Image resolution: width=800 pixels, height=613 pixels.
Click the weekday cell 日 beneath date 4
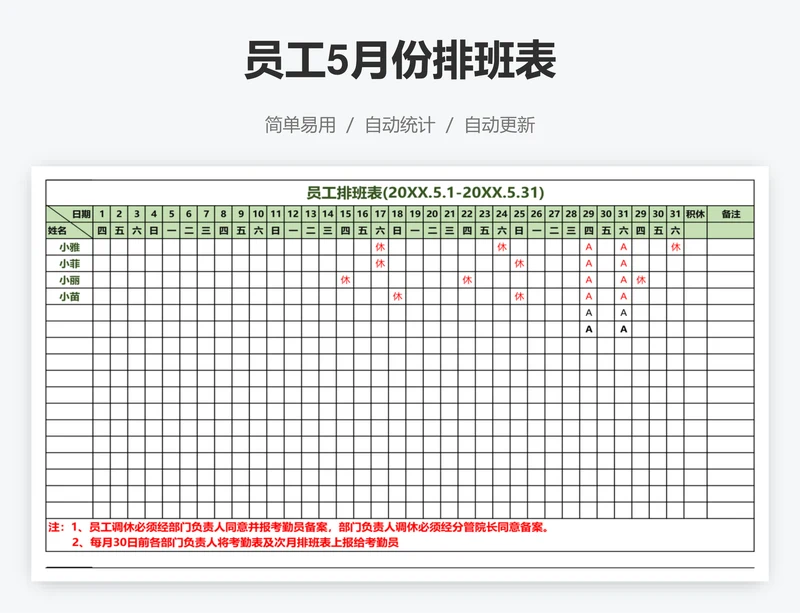click(154, 231)
